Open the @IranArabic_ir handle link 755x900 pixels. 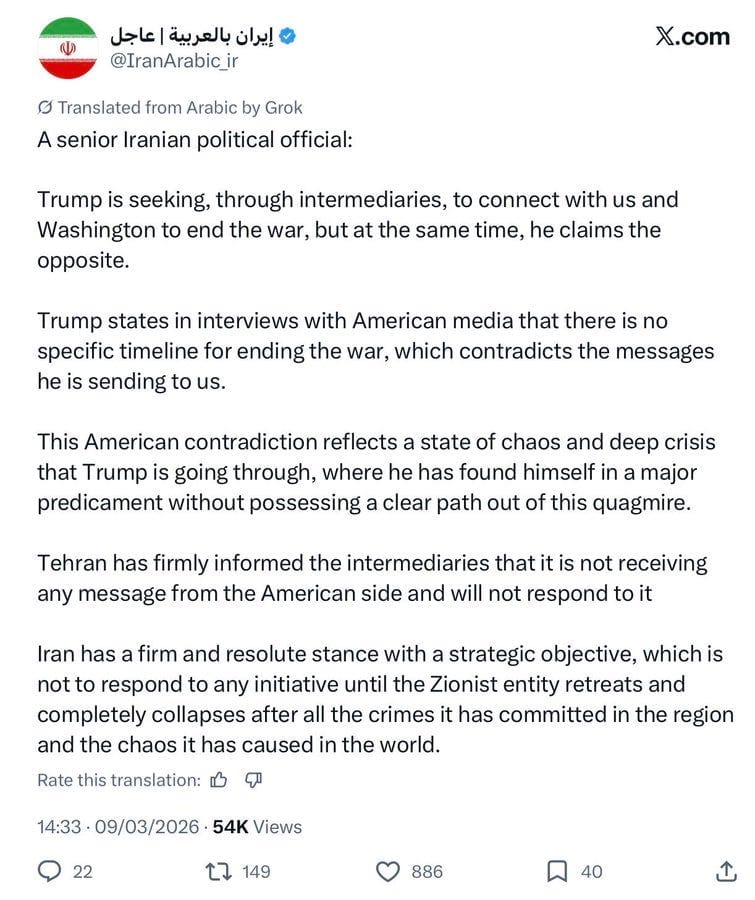173,61
